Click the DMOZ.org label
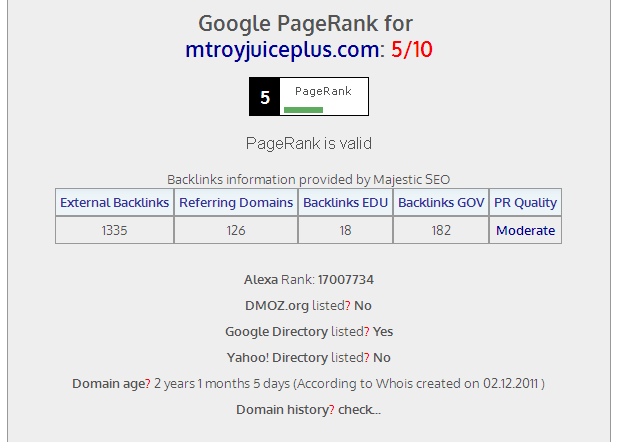 point(277,306)
